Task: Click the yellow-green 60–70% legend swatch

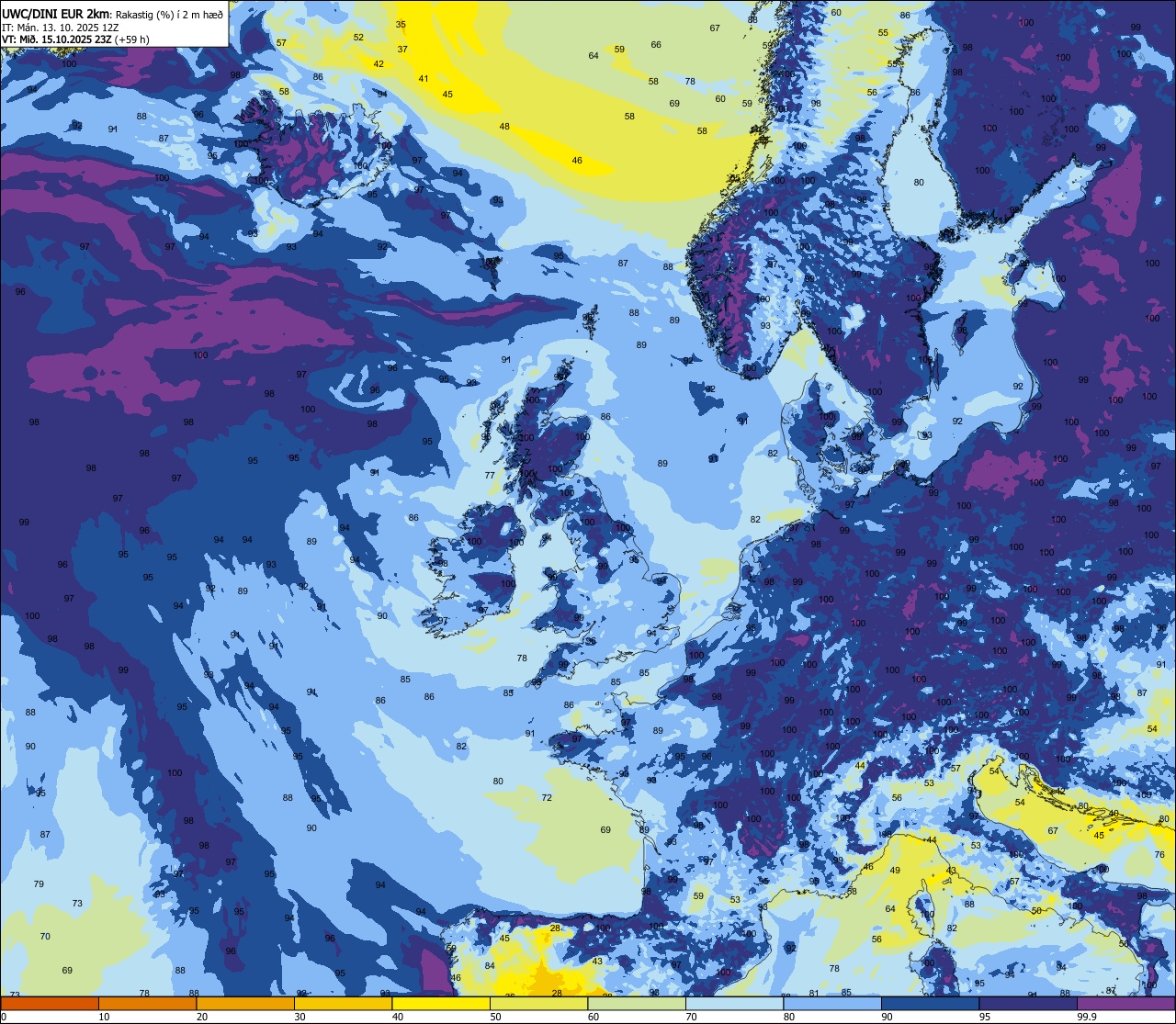Action: (637, 1003)
